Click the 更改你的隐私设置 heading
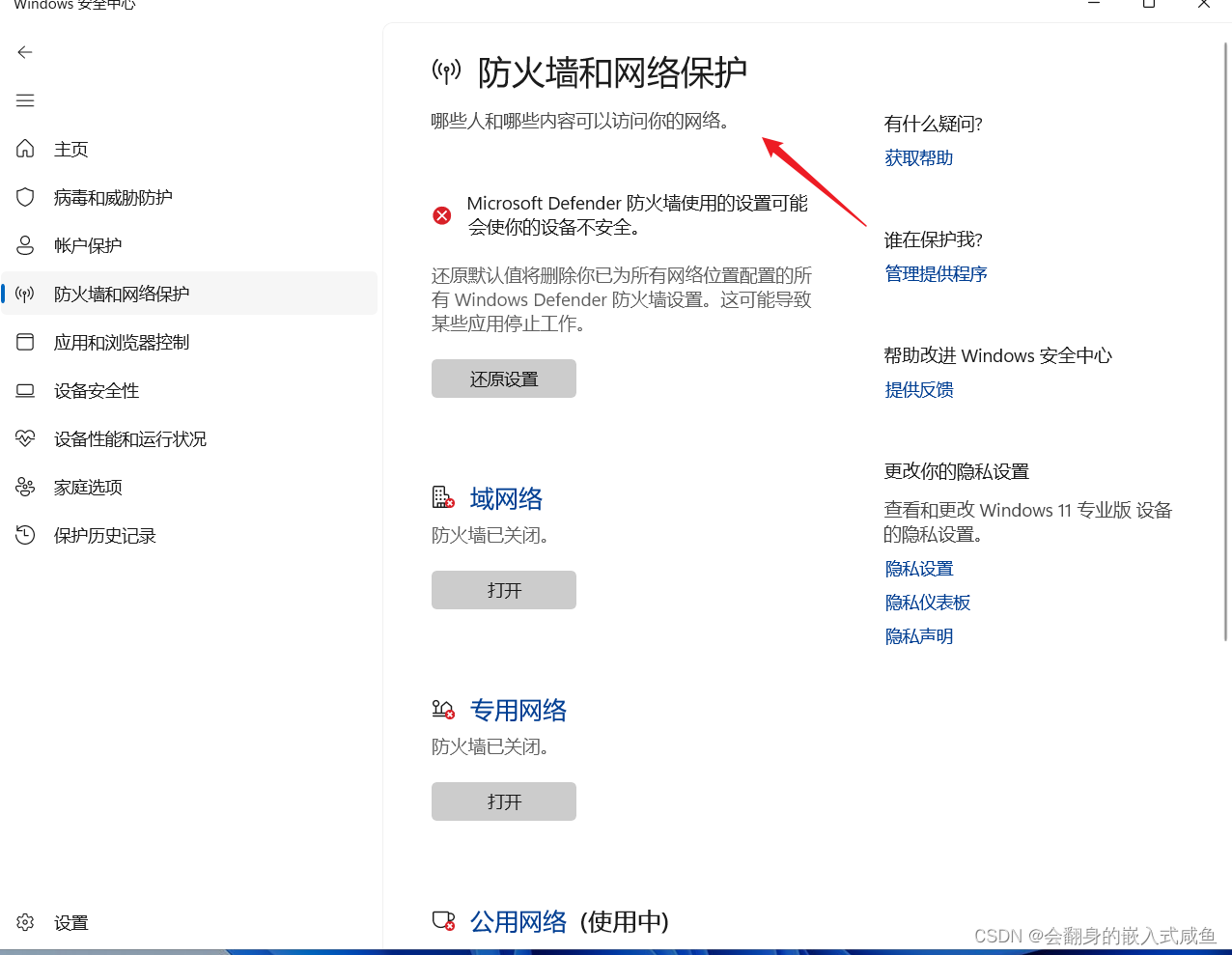 (957, 471)
